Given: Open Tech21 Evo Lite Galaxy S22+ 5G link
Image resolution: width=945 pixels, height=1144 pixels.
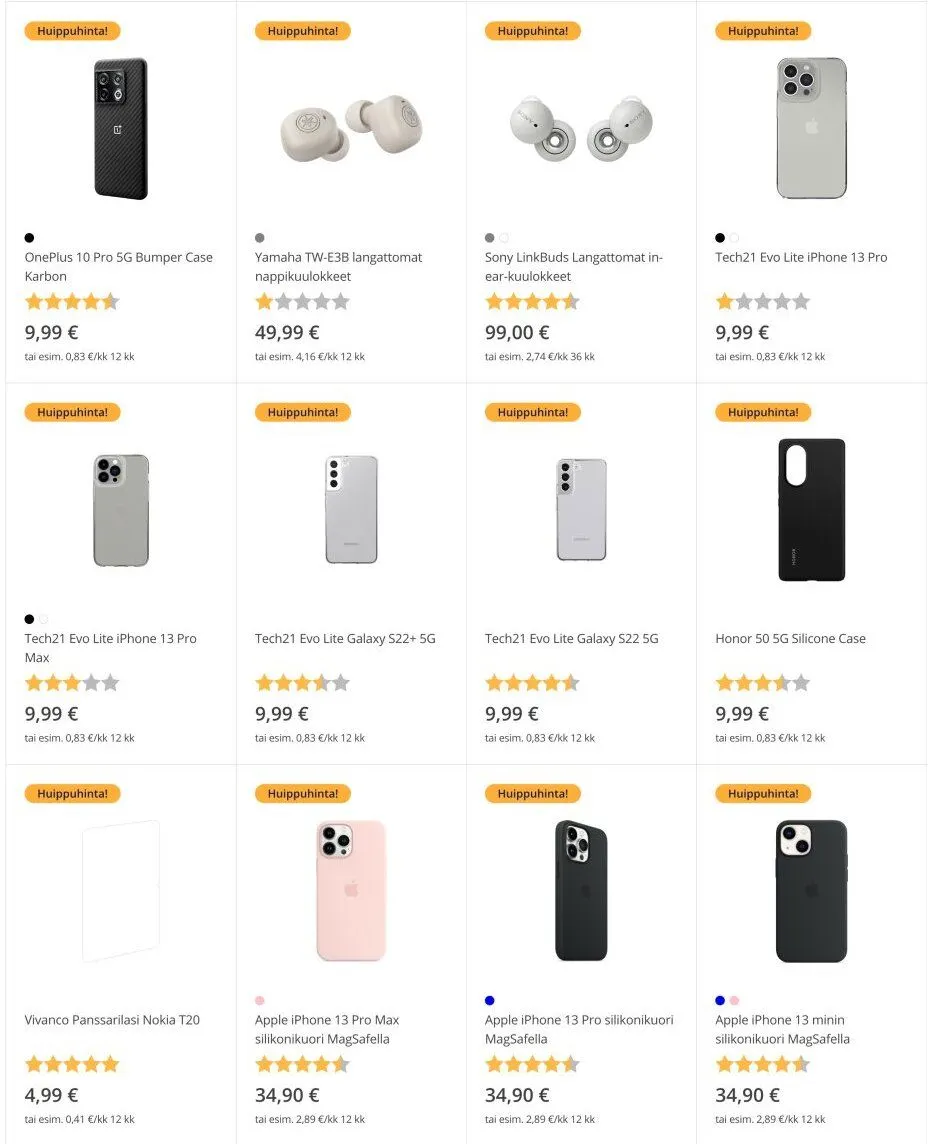Looking at the screenshot, I should 345,639.
